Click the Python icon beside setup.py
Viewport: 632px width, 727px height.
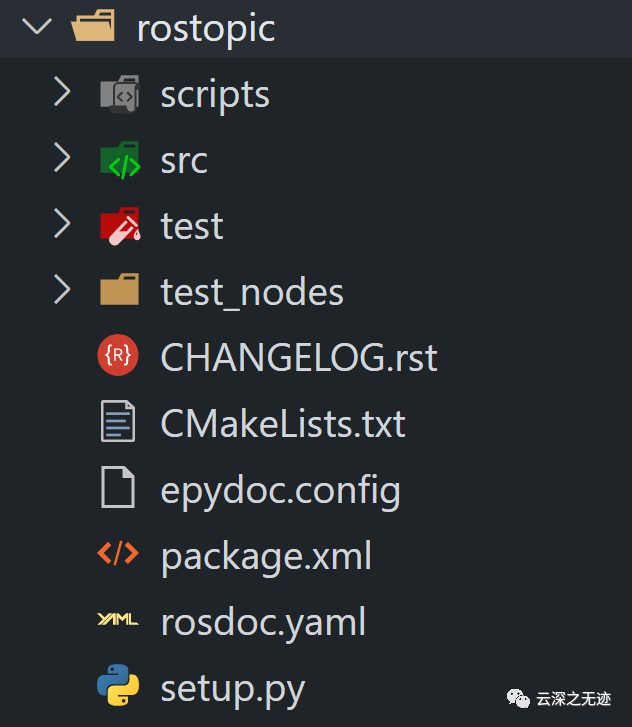(118, 687)
